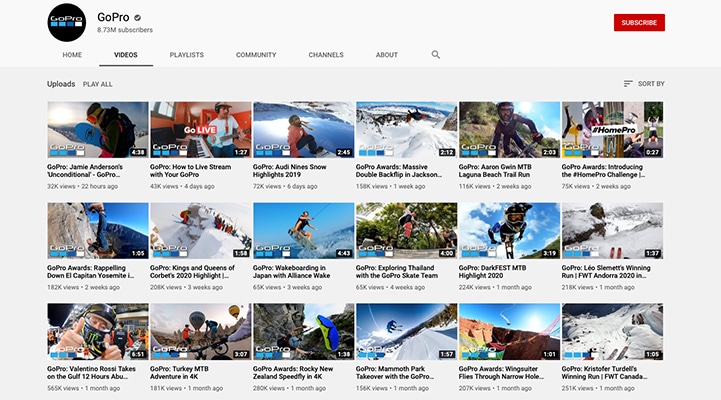Click the search magnifier icon in channel tabs

point(436,55)
